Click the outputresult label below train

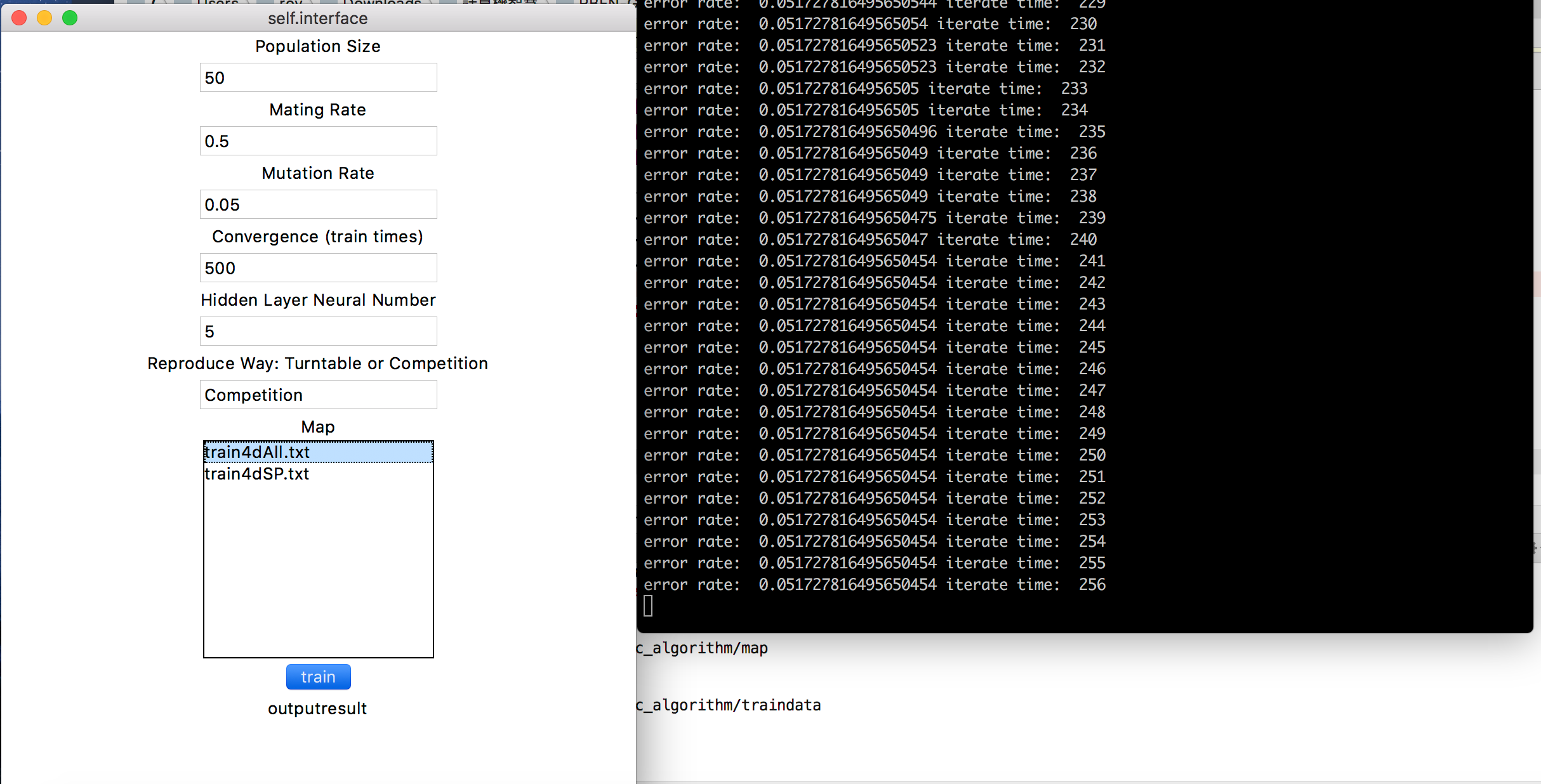click(317, 709)
